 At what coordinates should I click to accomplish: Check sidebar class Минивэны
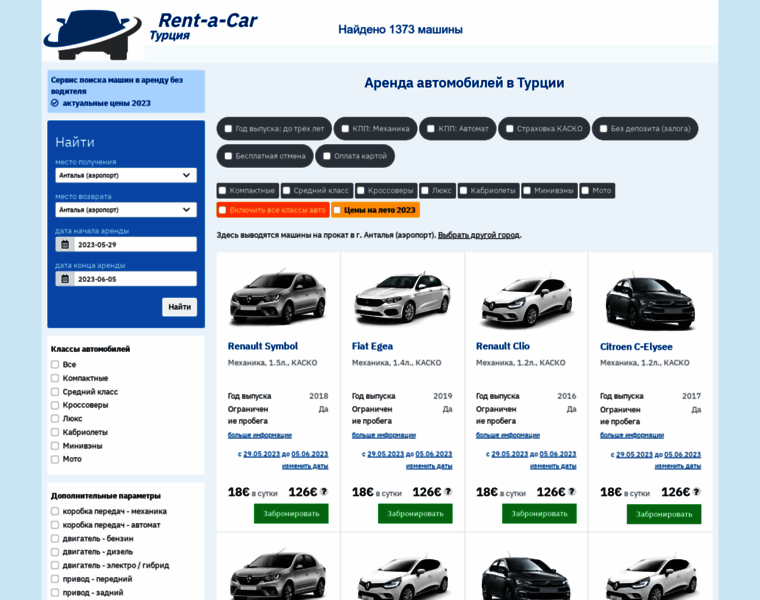pos(55,445)
